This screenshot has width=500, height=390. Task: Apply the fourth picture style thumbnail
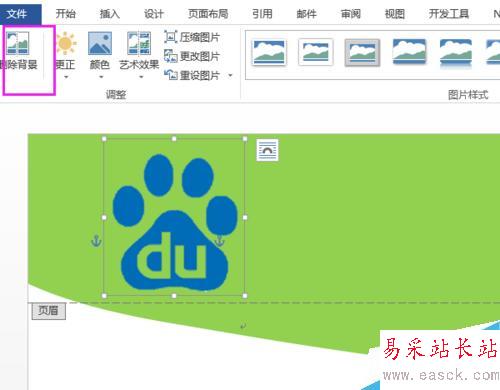(x=409, y=52)
